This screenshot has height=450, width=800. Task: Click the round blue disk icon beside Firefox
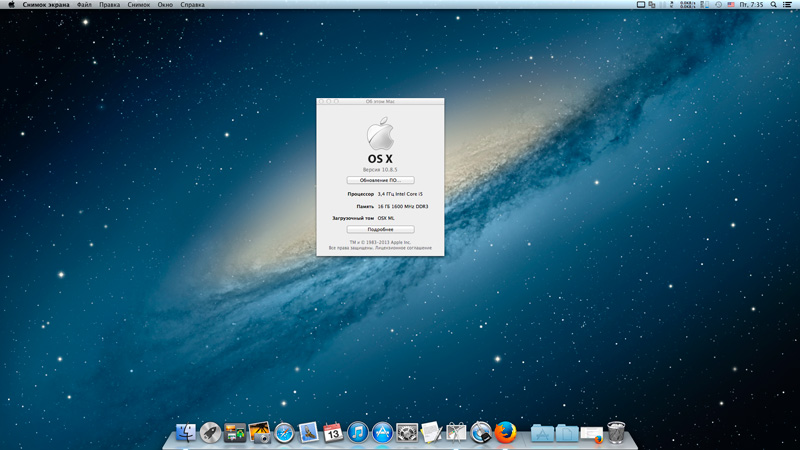click(480, 433)
